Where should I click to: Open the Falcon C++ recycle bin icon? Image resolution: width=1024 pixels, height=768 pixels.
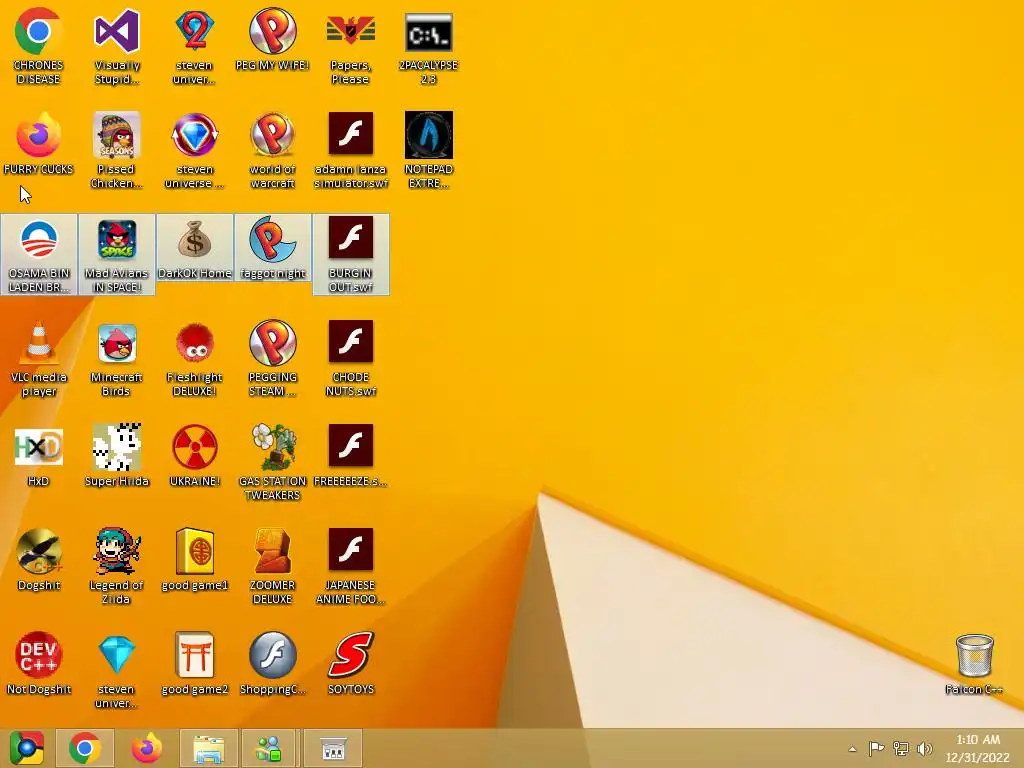(x=974, y=664)
